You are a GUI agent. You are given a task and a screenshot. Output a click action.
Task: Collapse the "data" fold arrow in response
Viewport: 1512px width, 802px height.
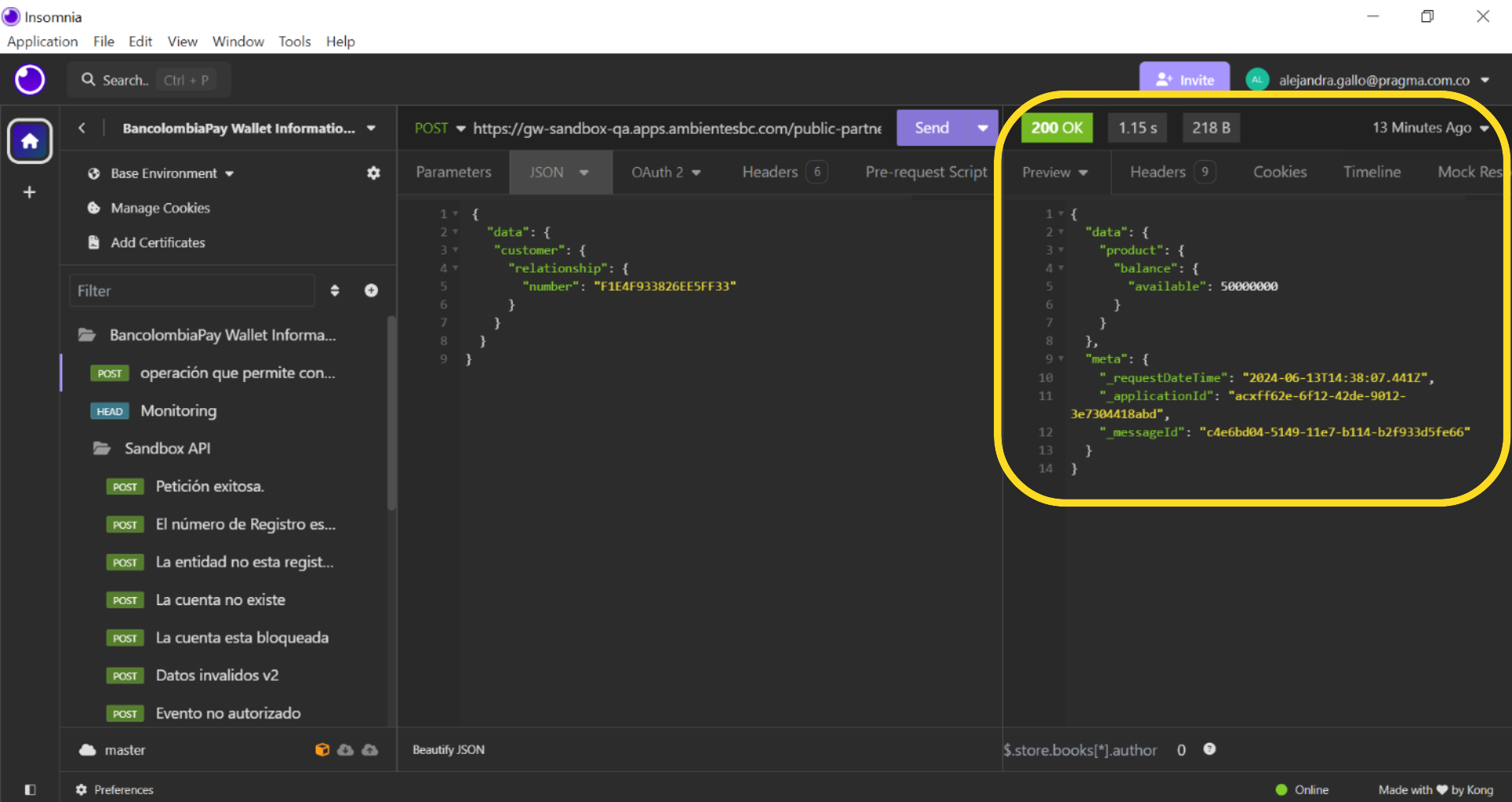(x=1061, y=232)
